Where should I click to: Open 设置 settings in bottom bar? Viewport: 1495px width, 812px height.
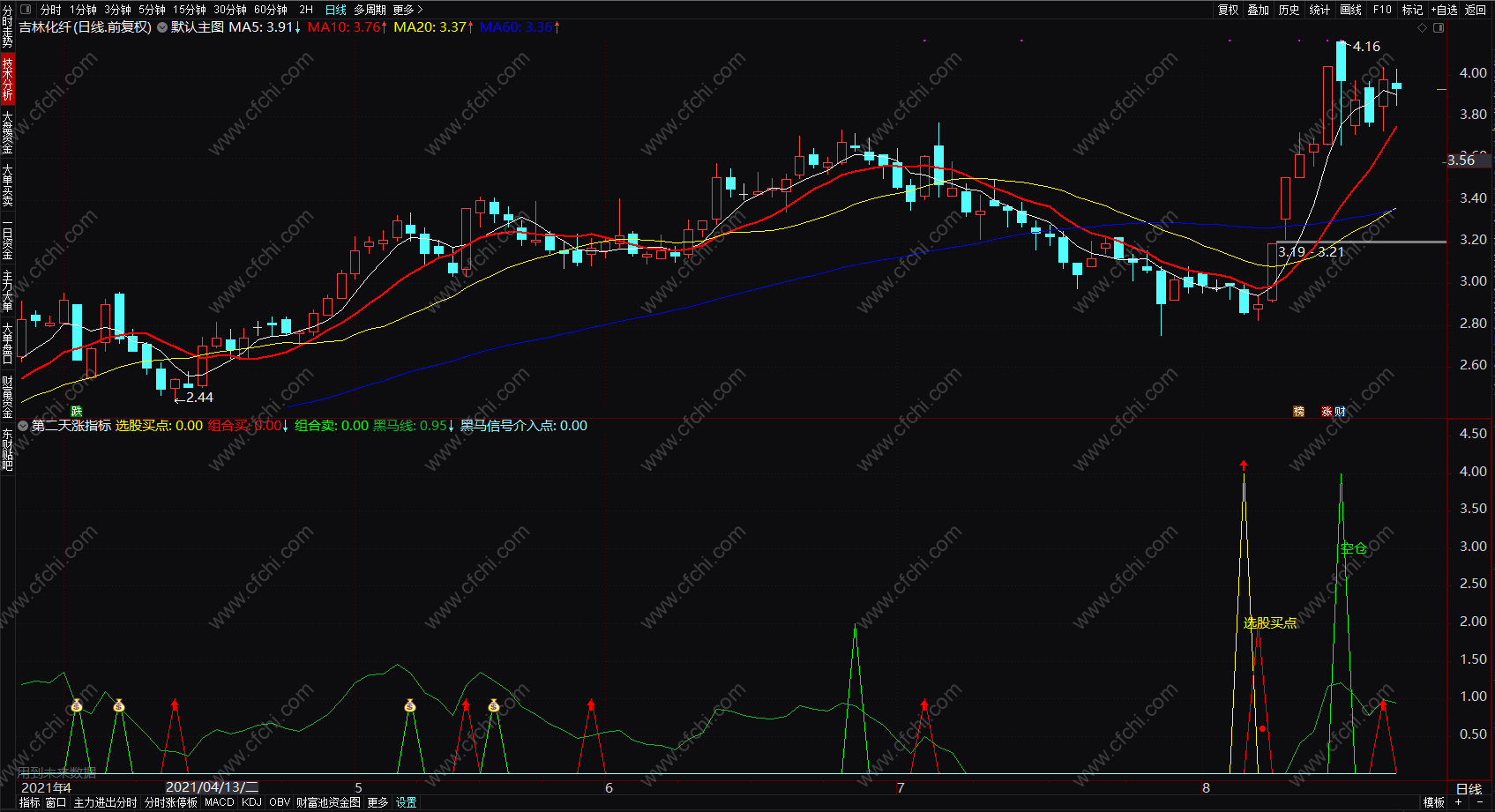(x=406, y=802)
